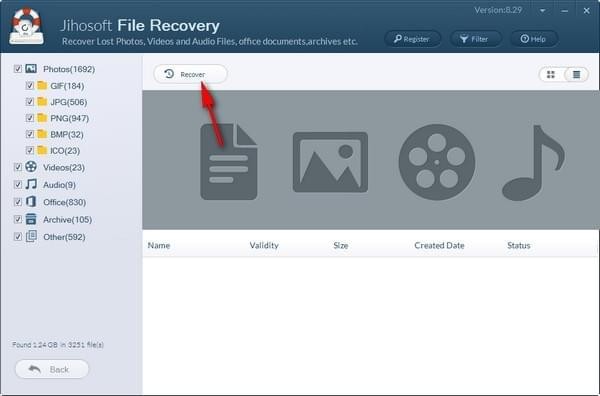This screenshot has width=600, height=396.
Task: Select the Other(592) category label
Action: click(x=64, y=237)
